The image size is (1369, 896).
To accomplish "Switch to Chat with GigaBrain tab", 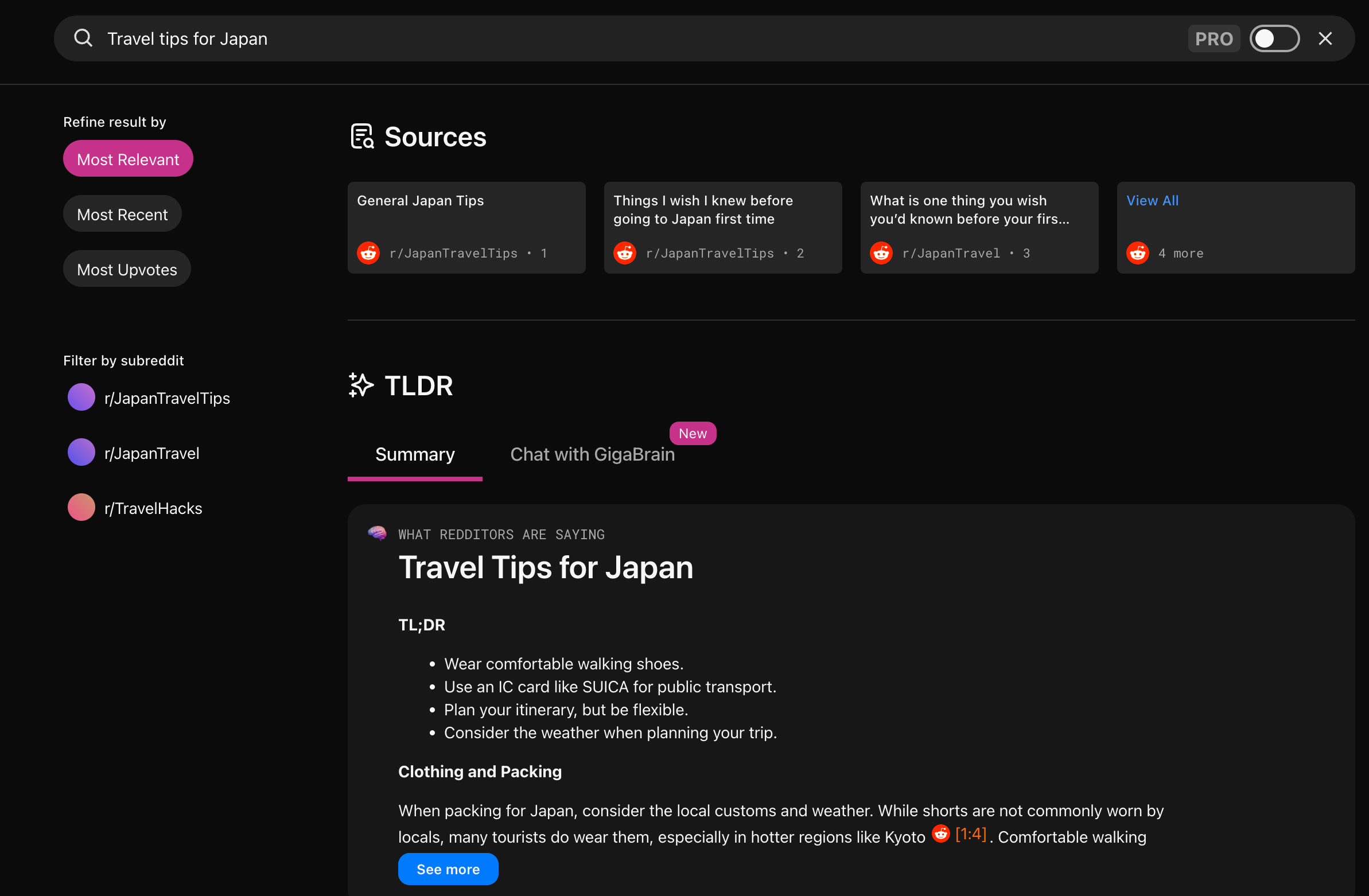I will 592,454.
